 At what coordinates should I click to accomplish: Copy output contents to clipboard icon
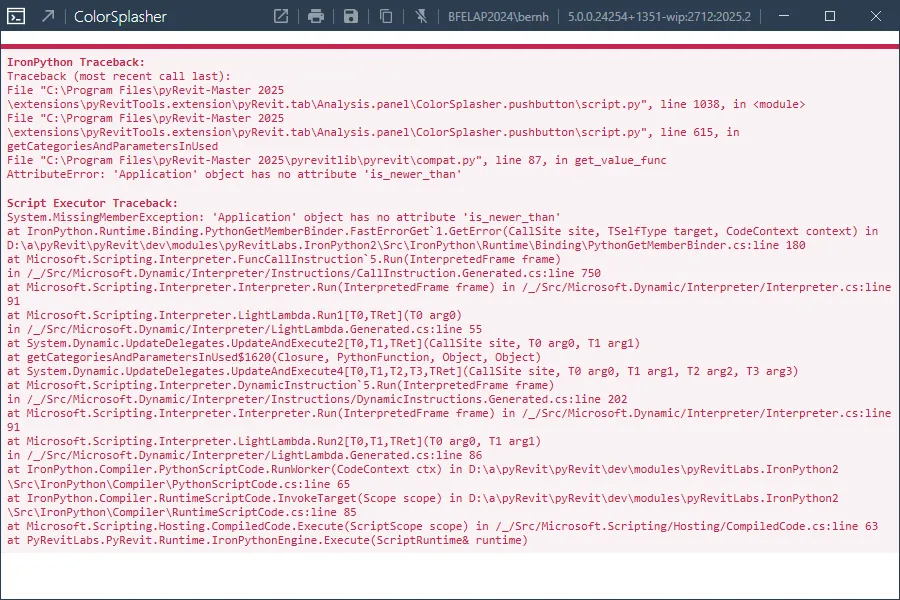pos(386,16)
